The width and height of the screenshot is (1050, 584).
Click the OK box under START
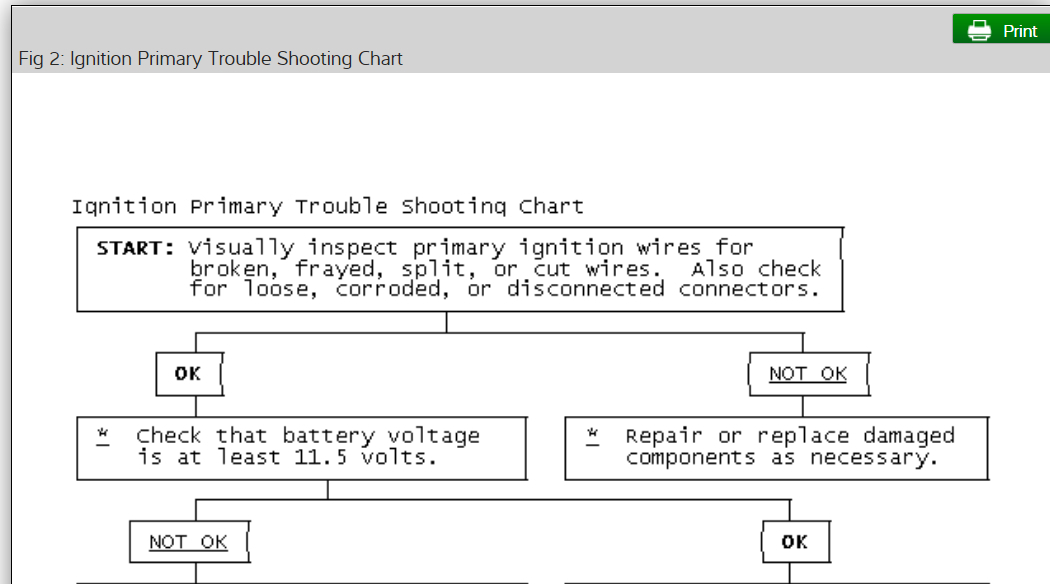point(190,374)
